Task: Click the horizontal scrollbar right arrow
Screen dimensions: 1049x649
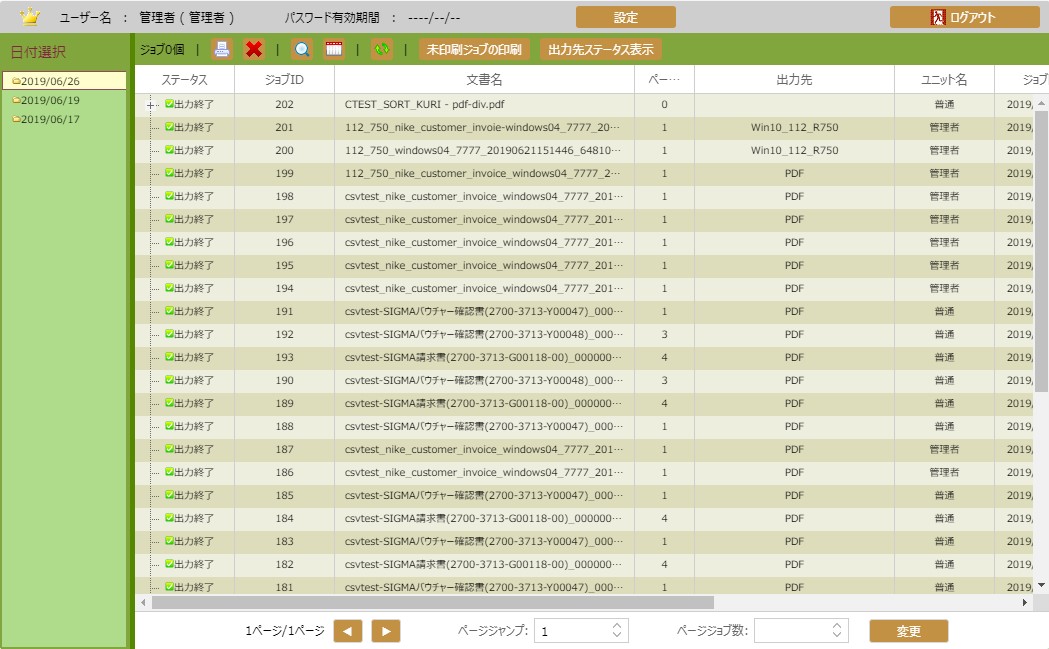Action: 1025,603
